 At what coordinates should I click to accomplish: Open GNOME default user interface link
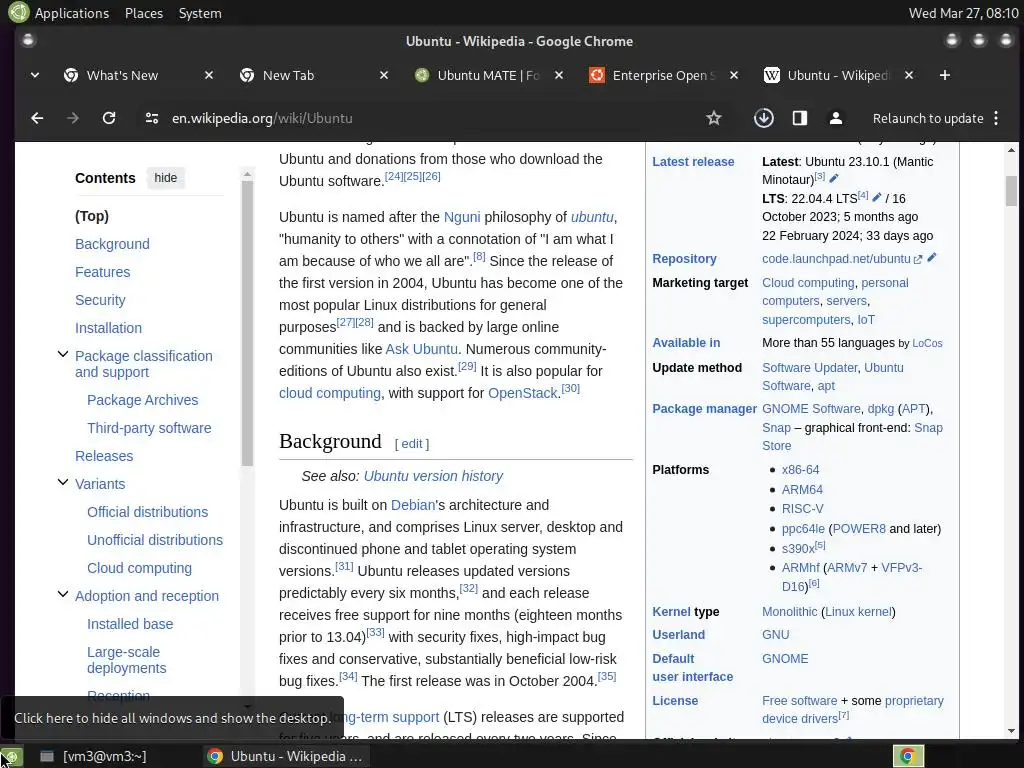[785, 659]
